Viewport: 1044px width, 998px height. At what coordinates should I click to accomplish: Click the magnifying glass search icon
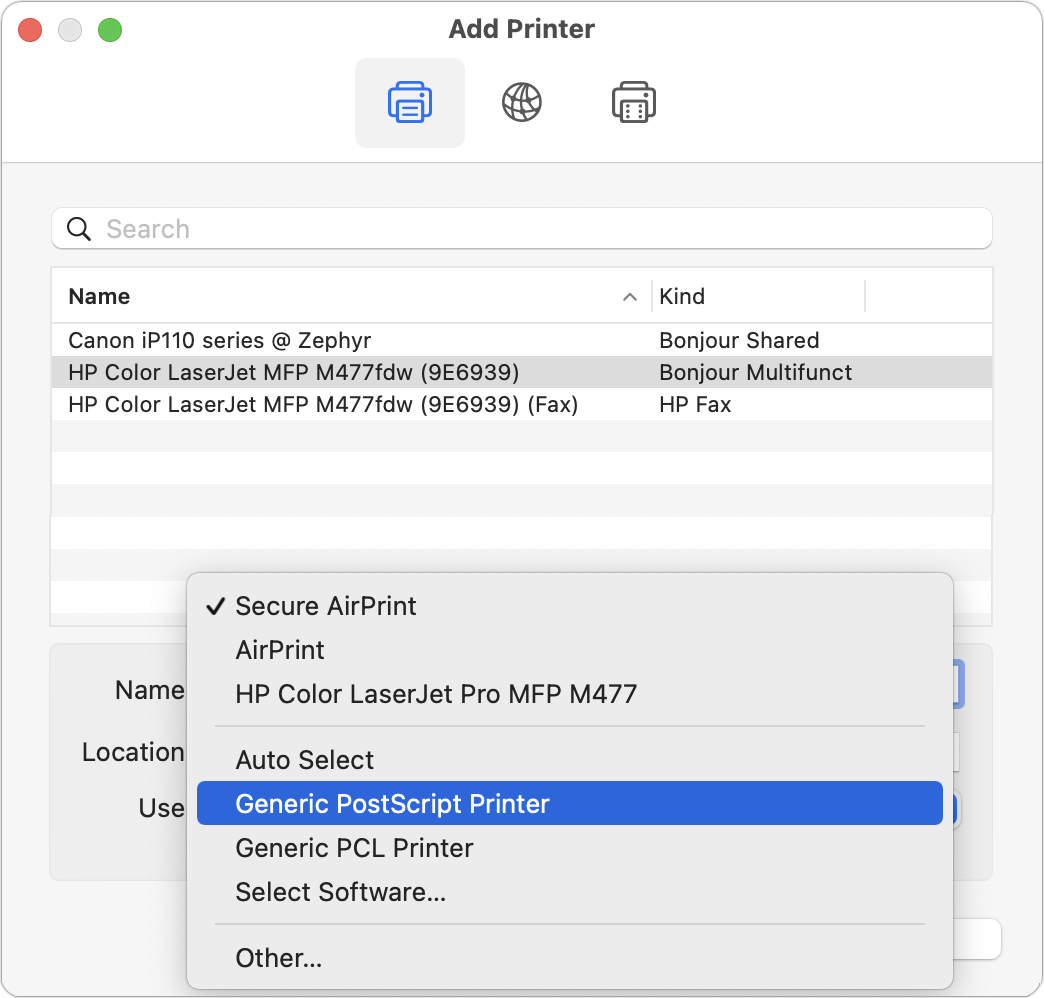pyautogui.click(x=79, y=228)
